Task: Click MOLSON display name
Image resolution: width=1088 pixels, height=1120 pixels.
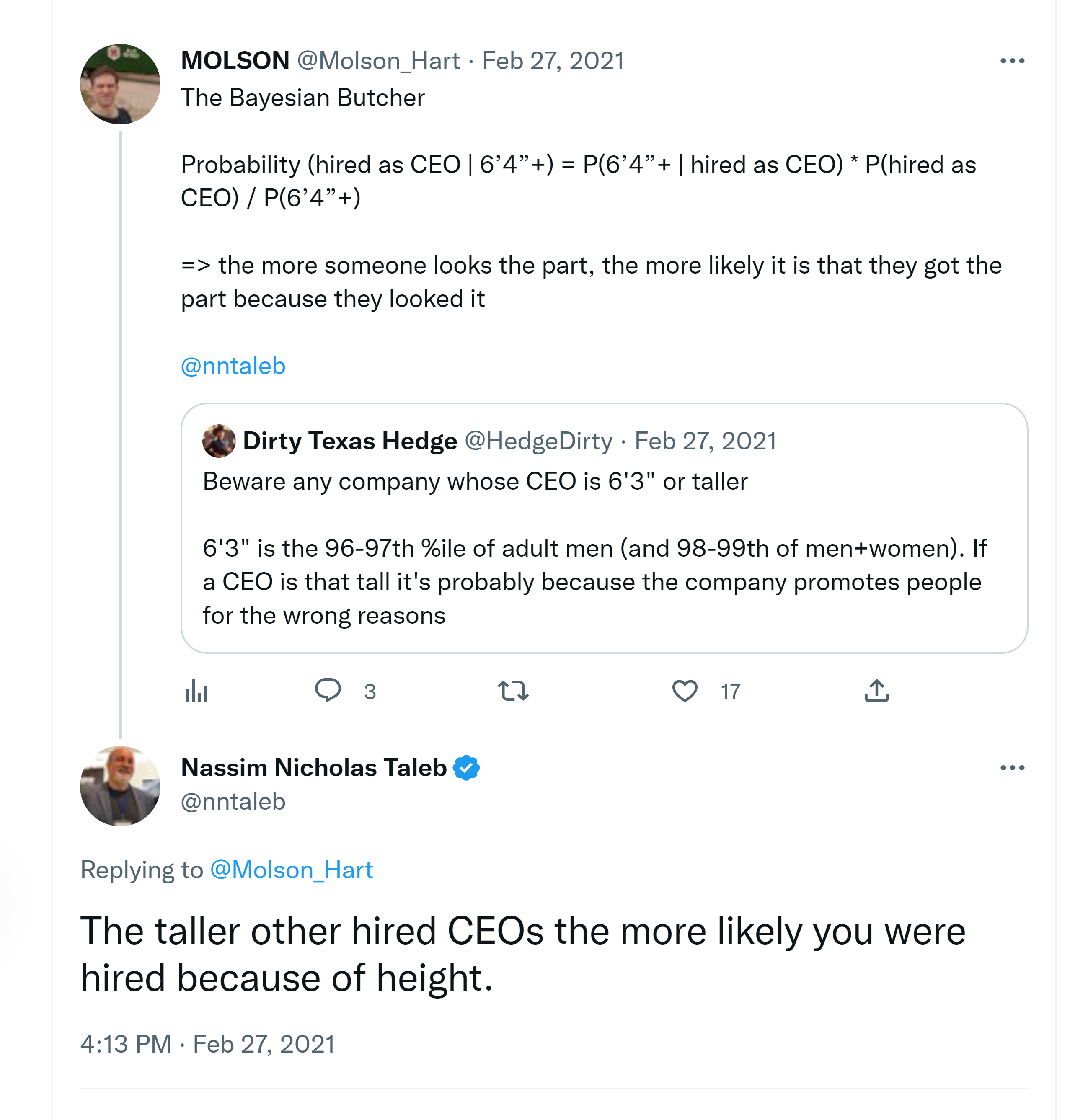Action: 235,61
